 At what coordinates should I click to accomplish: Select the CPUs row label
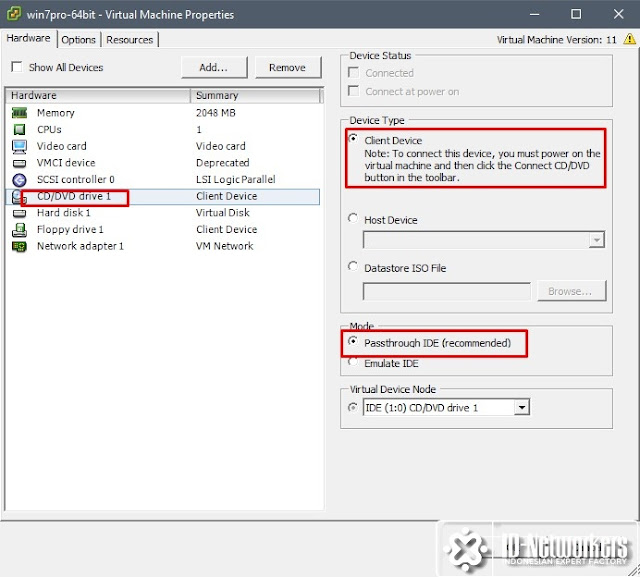pyautogui.click(x=49, y=130)
